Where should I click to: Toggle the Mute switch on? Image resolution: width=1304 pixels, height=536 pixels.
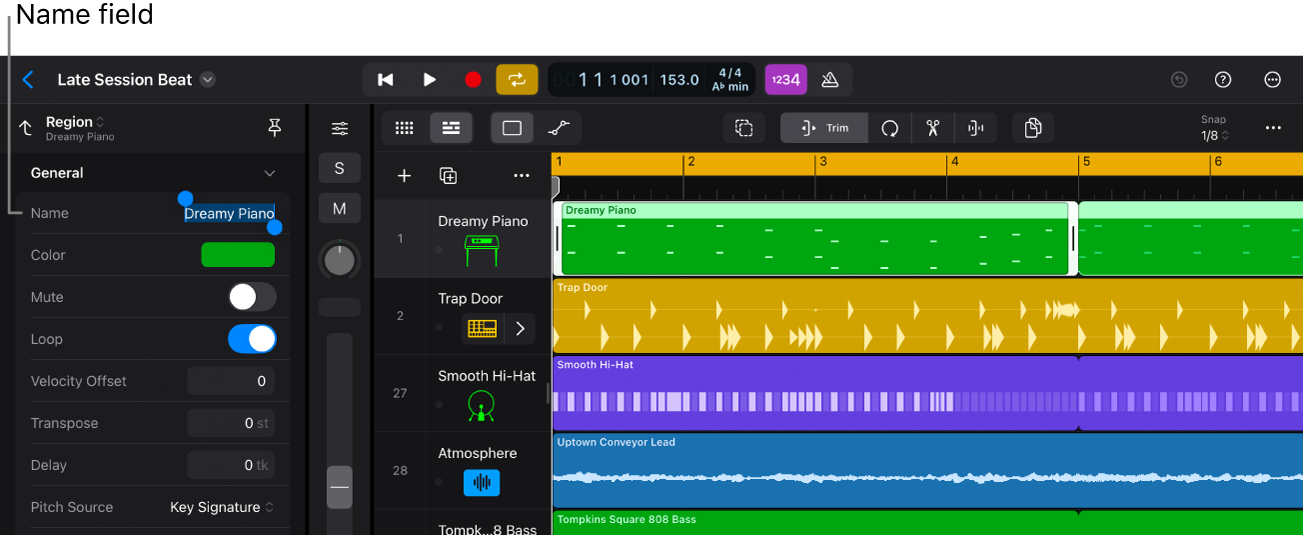point(252,297)
